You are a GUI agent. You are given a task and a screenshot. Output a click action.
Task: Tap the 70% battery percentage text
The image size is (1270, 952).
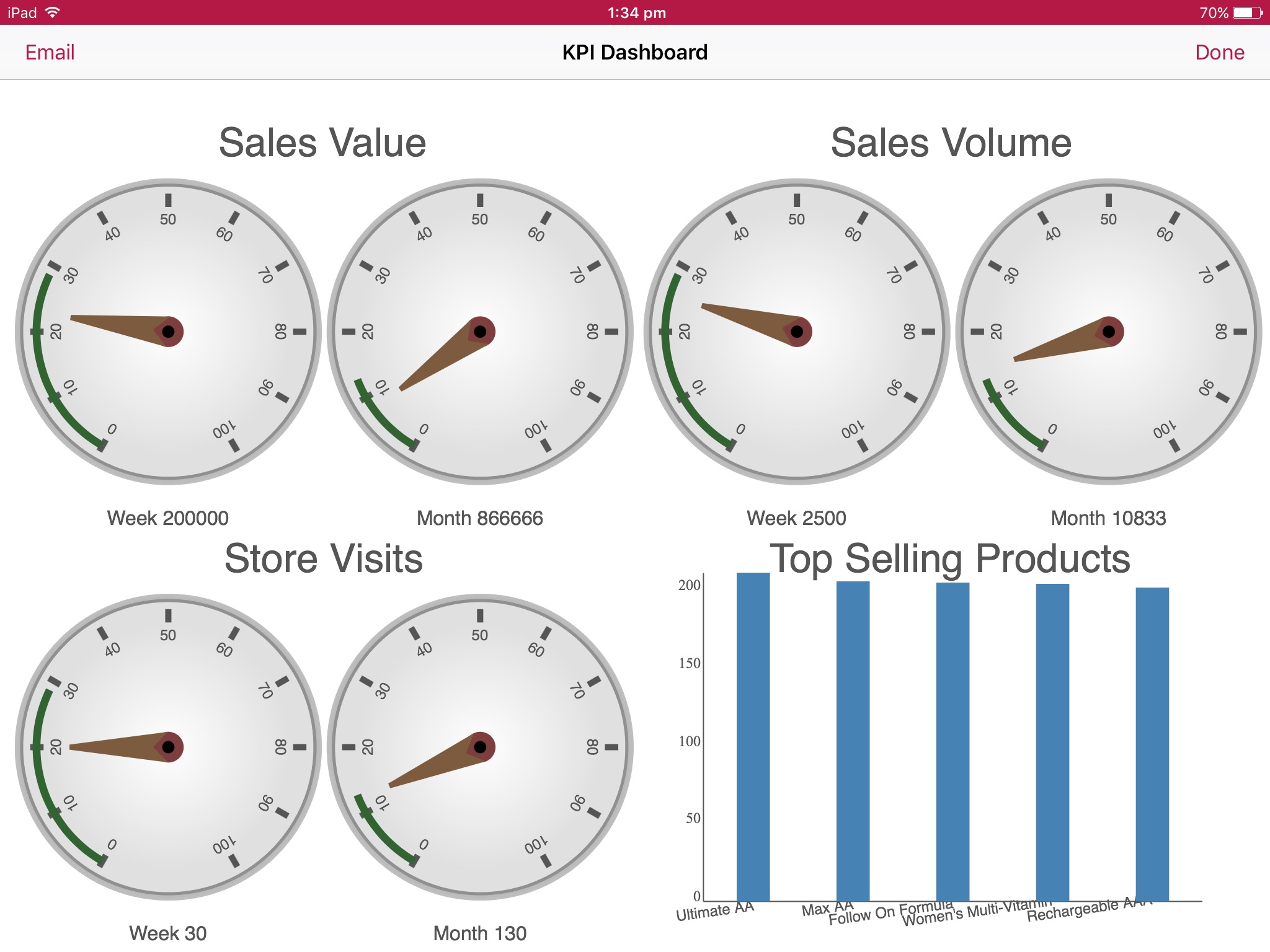(1214, 12)
